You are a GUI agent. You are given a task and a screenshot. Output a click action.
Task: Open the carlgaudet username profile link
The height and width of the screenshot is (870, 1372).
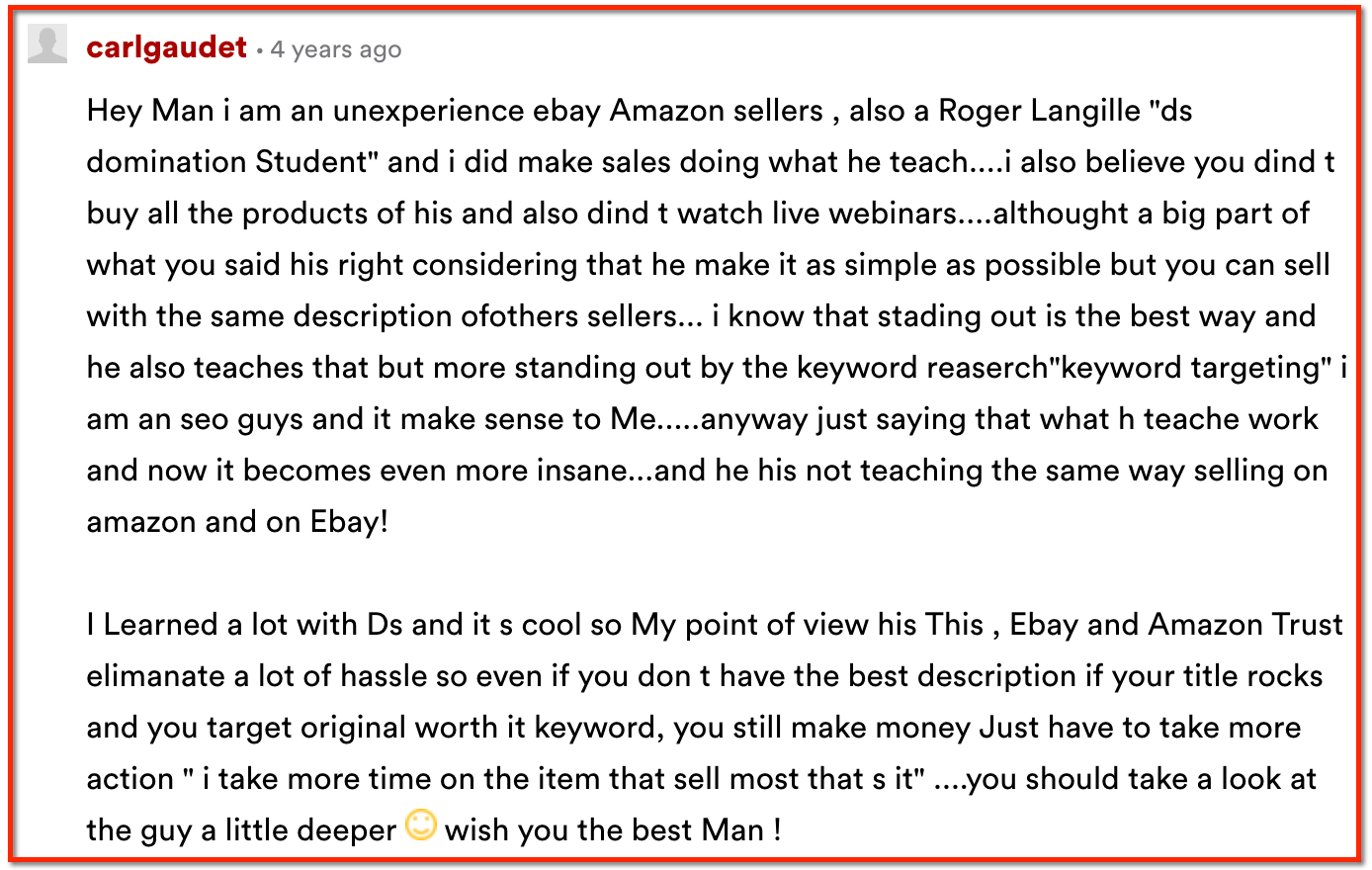click(x=166, y=47)
